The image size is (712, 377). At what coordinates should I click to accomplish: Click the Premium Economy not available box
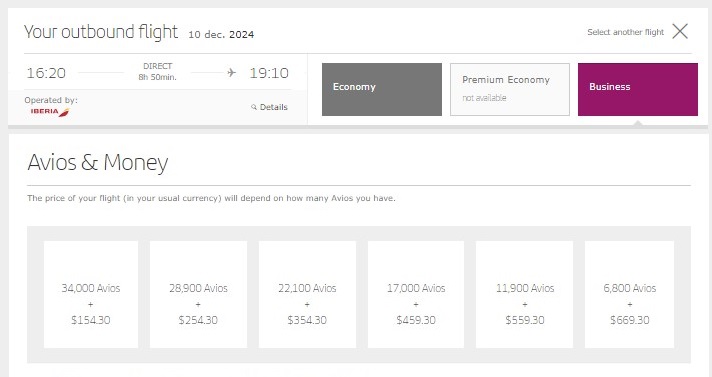[x=509, y=89]
